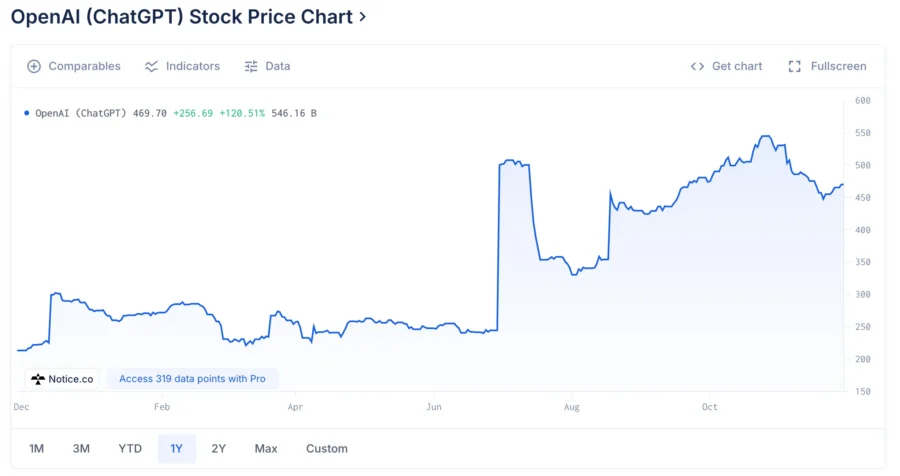Click the 300 y-axis label
The height and width of the screenshot is (476, 900).
tap(863, 295)
